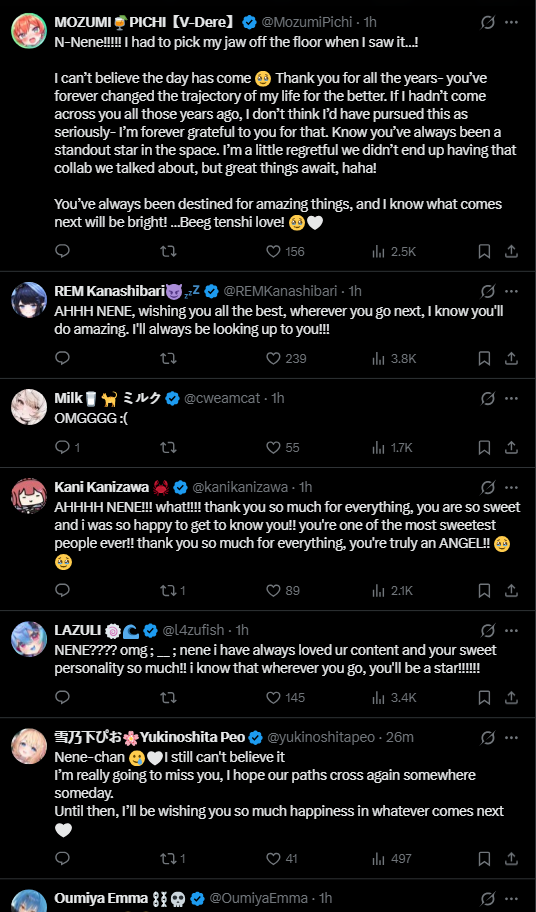Open Grok icon on REM Kanashibari's tweet
This screenshot has height=912, width=536.
click(488, 291)
